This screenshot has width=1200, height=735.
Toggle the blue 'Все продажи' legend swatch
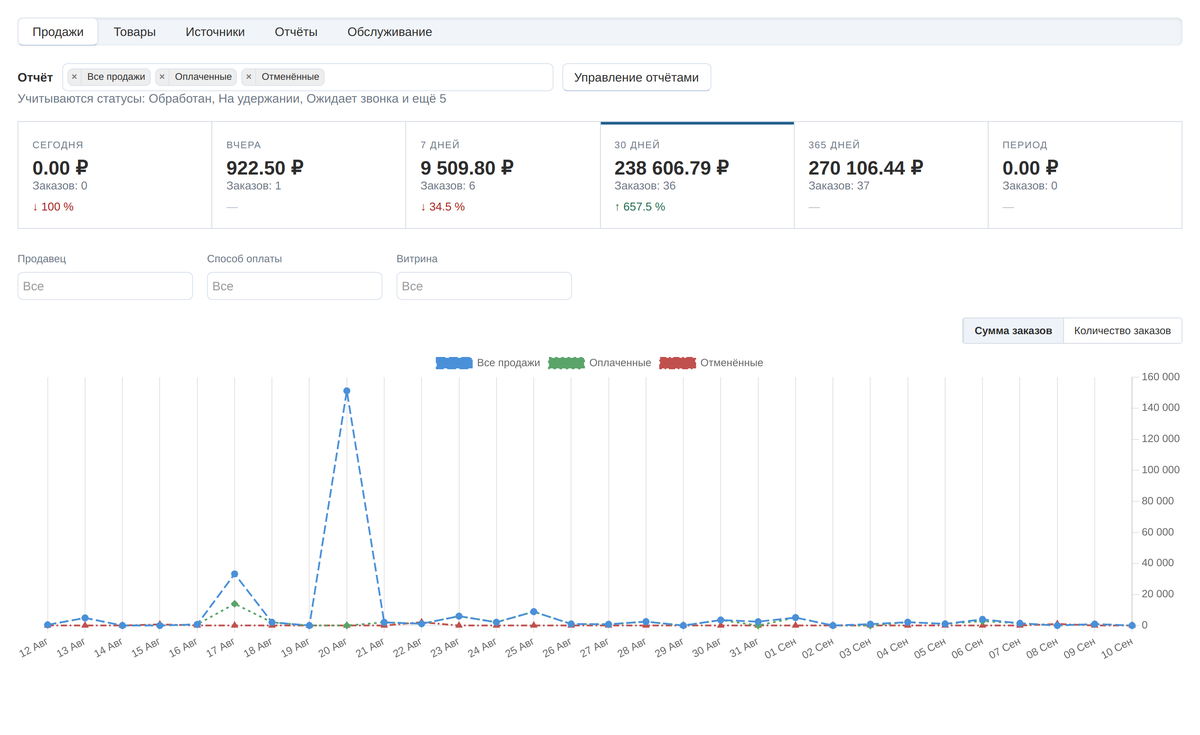(454, 363)
